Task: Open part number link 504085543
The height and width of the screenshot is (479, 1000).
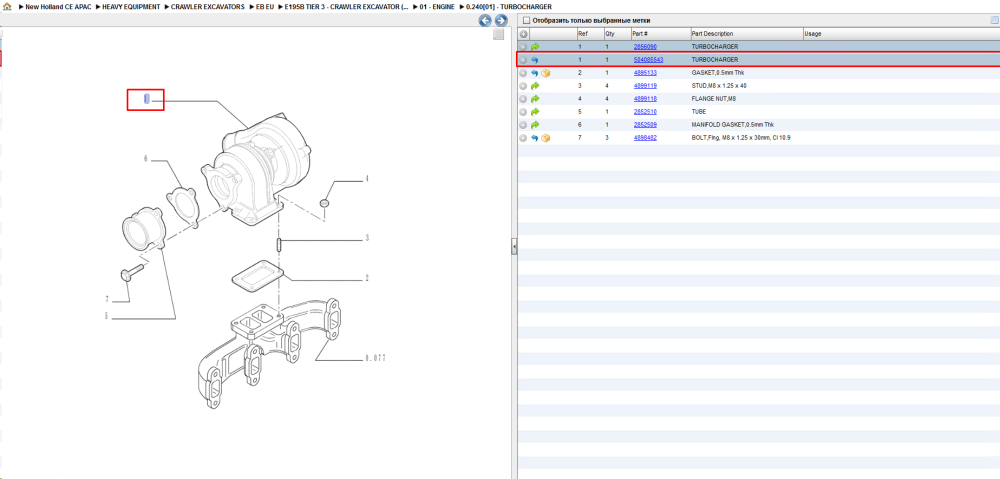Action: click(648, 60)
